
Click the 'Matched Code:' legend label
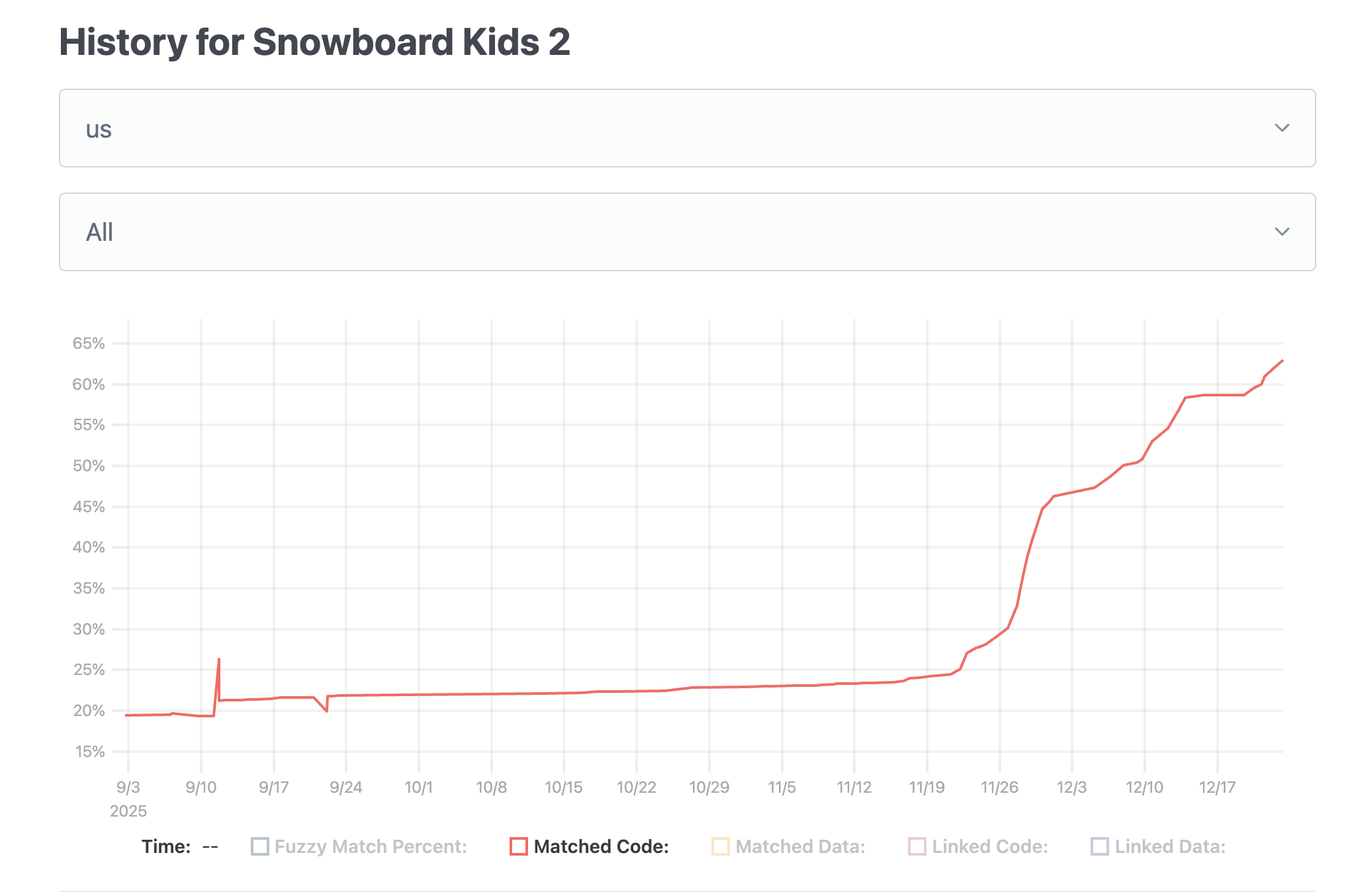click(601, 846)
